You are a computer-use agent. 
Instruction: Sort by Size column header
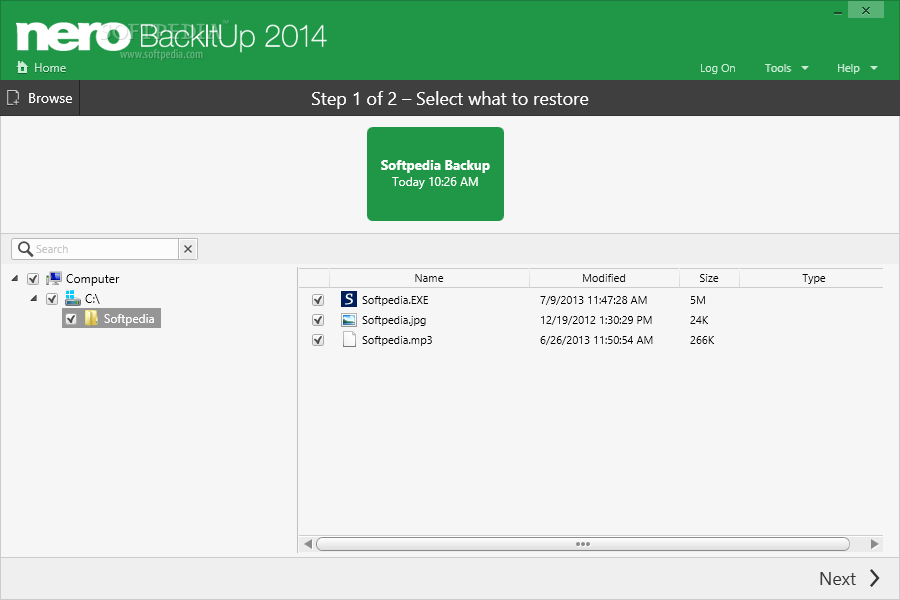(x=709, y=278)
